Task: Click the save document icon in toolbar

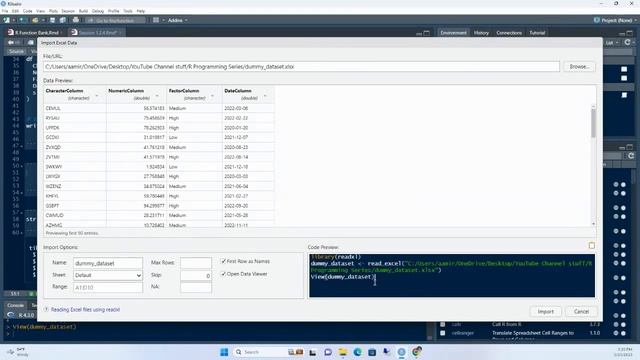Action: [52, 20]
